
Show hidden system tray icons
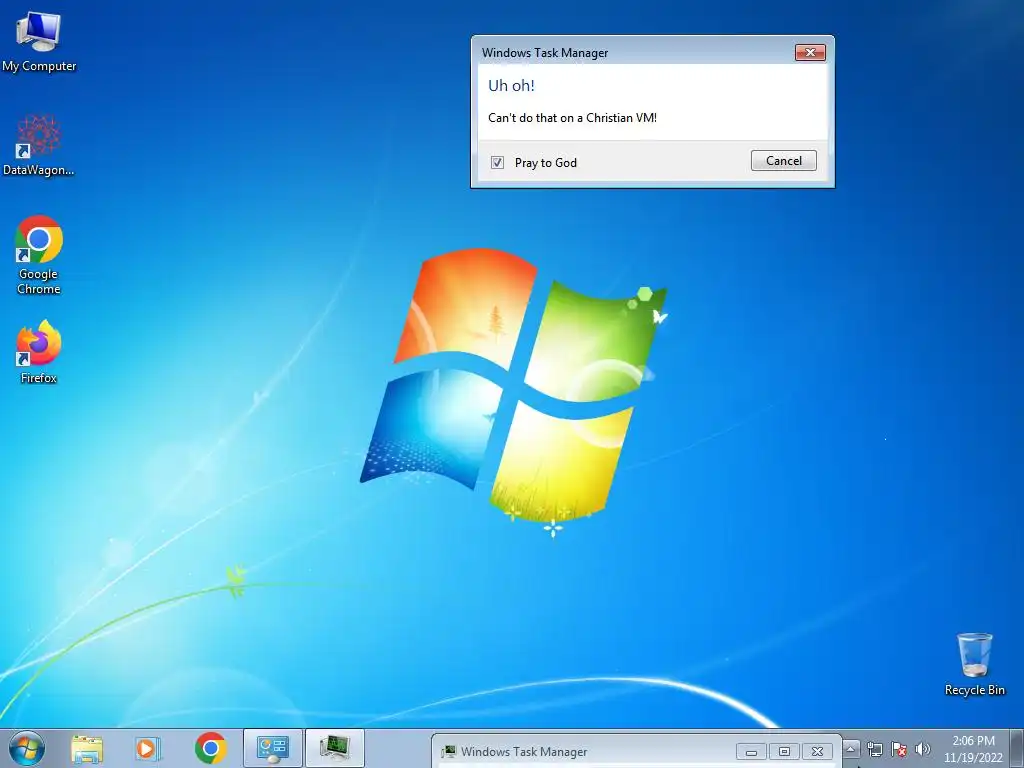(x=850, y=749)
